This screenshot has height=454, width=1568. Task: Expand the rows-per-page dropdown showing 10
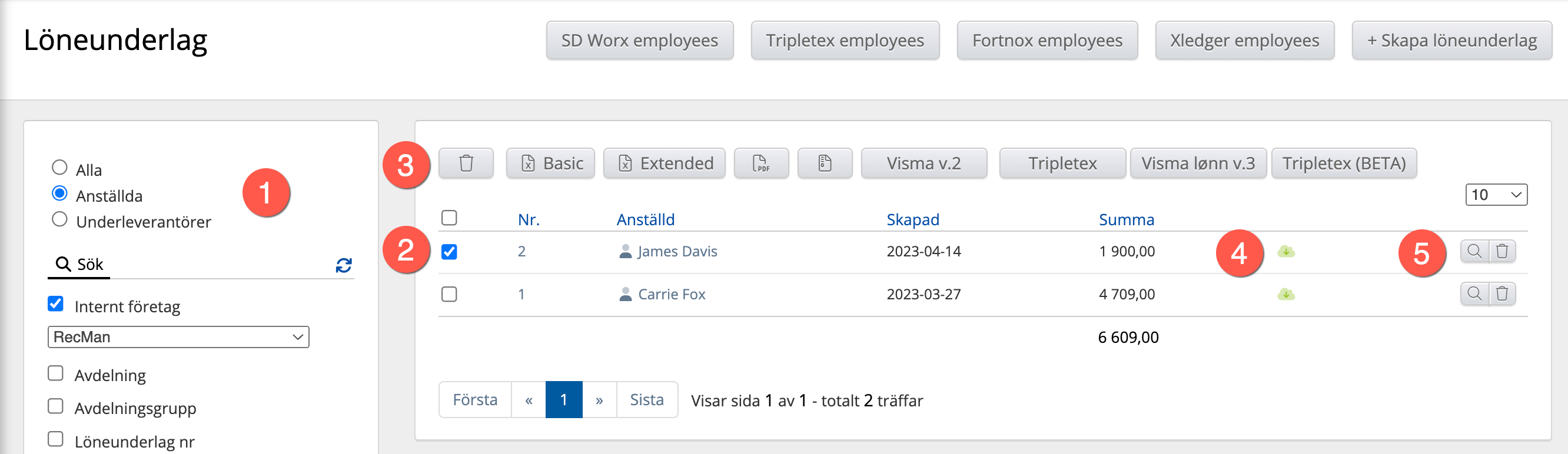coord(1496,195)
